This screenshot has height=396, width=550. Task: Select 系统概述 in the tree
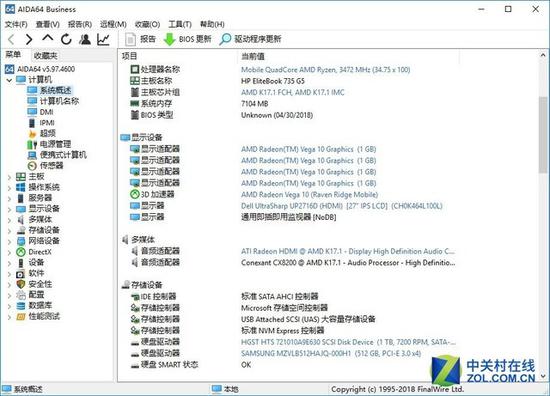point(49,90)
